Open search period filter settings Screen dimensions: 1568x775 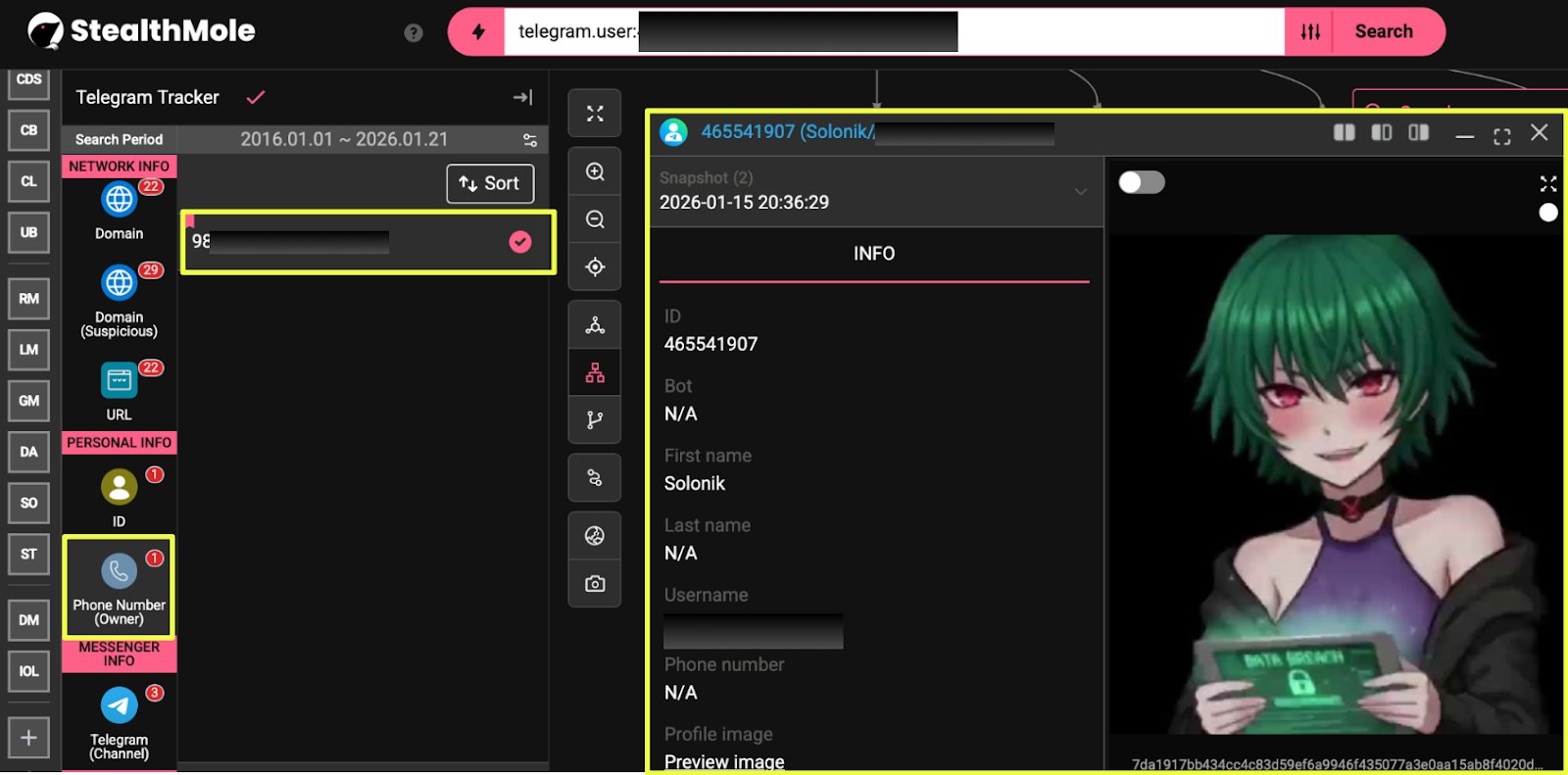[530, 140]
